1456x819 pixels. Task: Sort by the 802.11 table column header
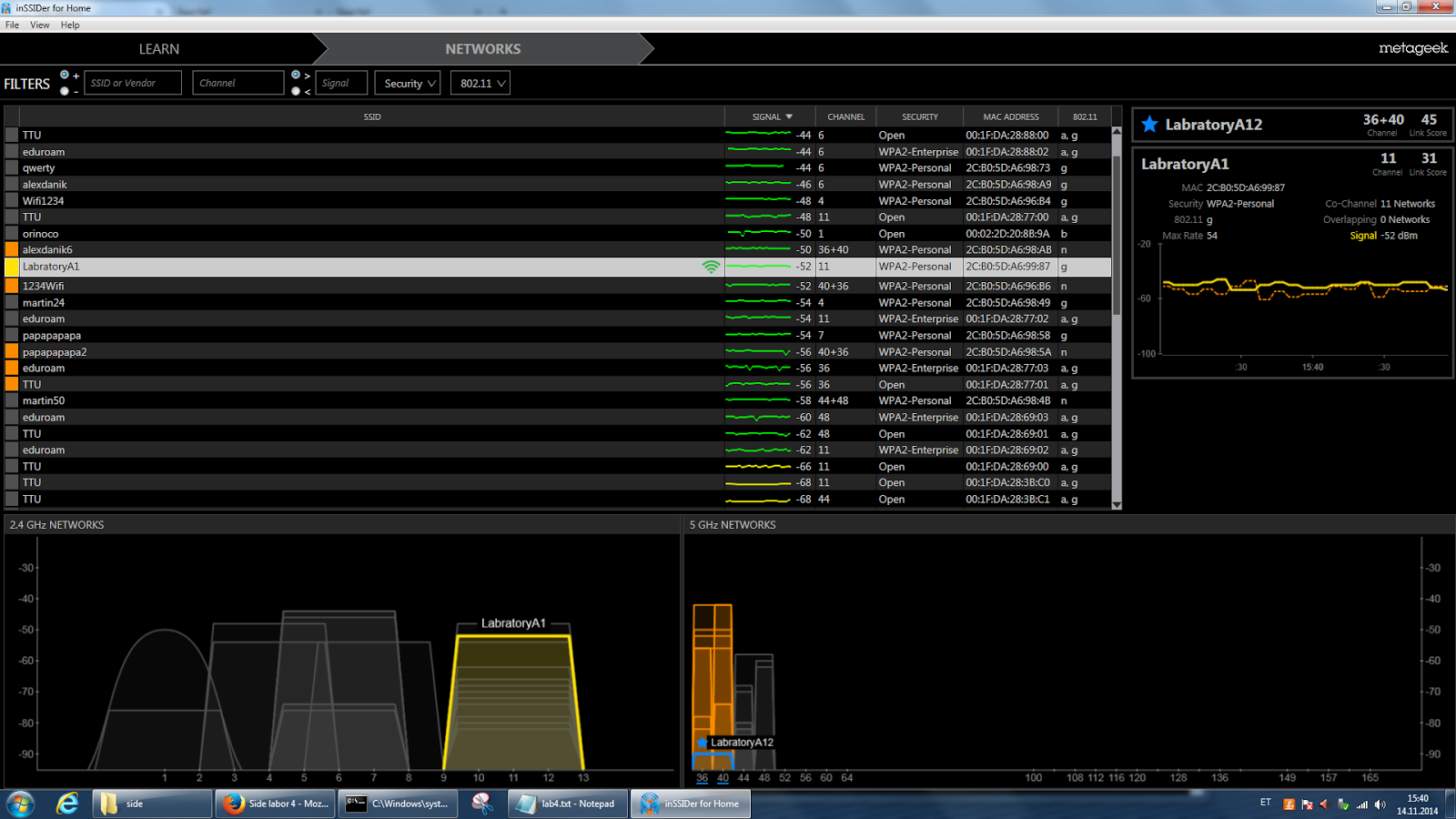[1085, 116]
